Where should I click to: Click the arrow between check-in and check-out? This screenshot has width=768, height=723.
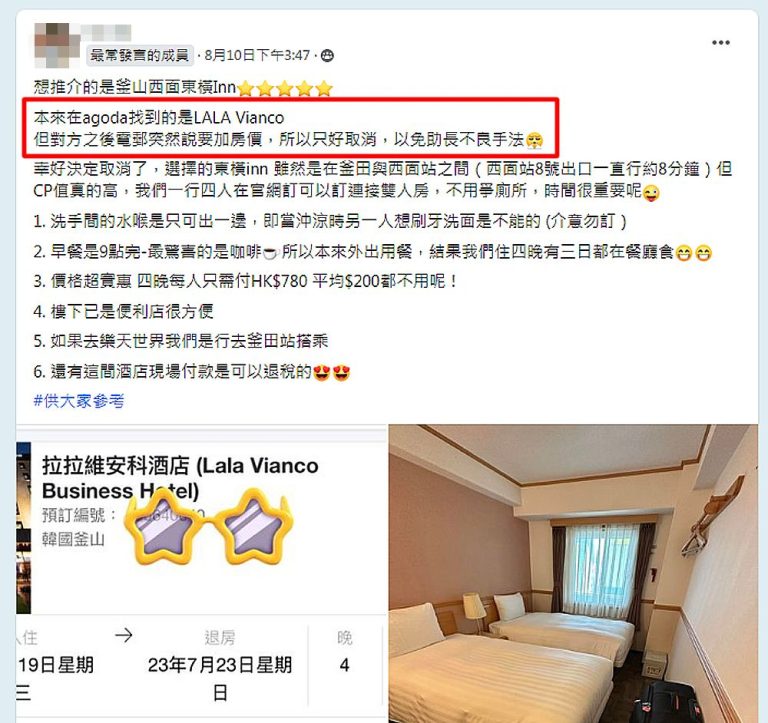tap(124, 636)
